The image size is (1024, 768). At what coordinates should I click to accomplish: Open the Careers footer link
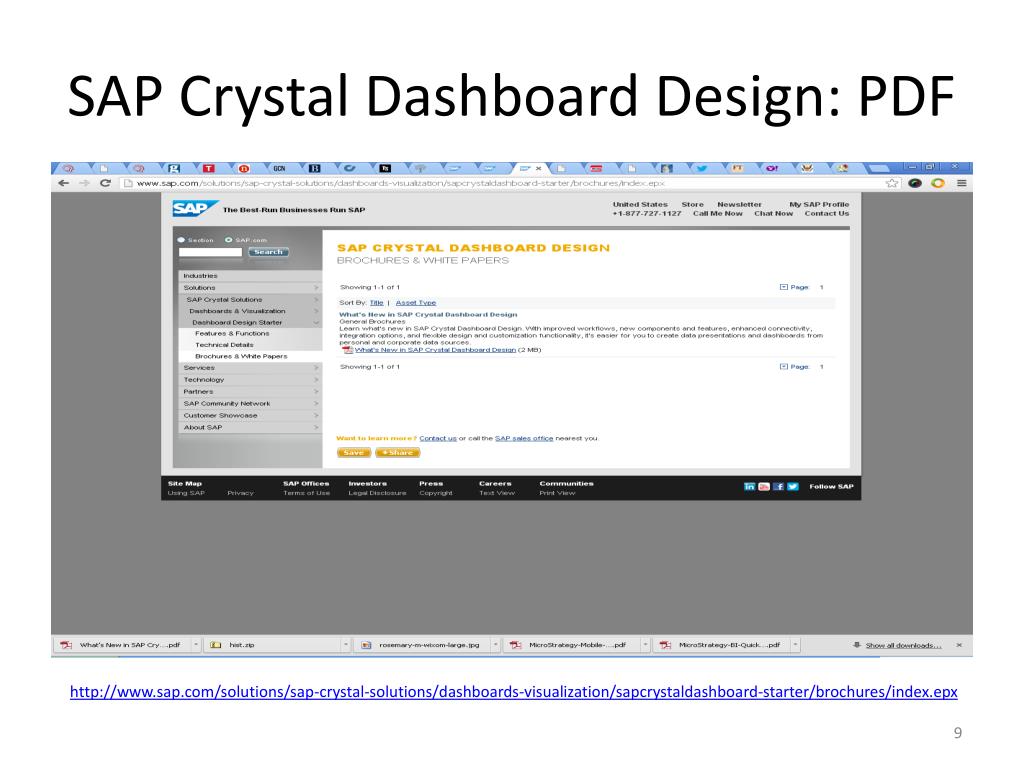point(495,484)
